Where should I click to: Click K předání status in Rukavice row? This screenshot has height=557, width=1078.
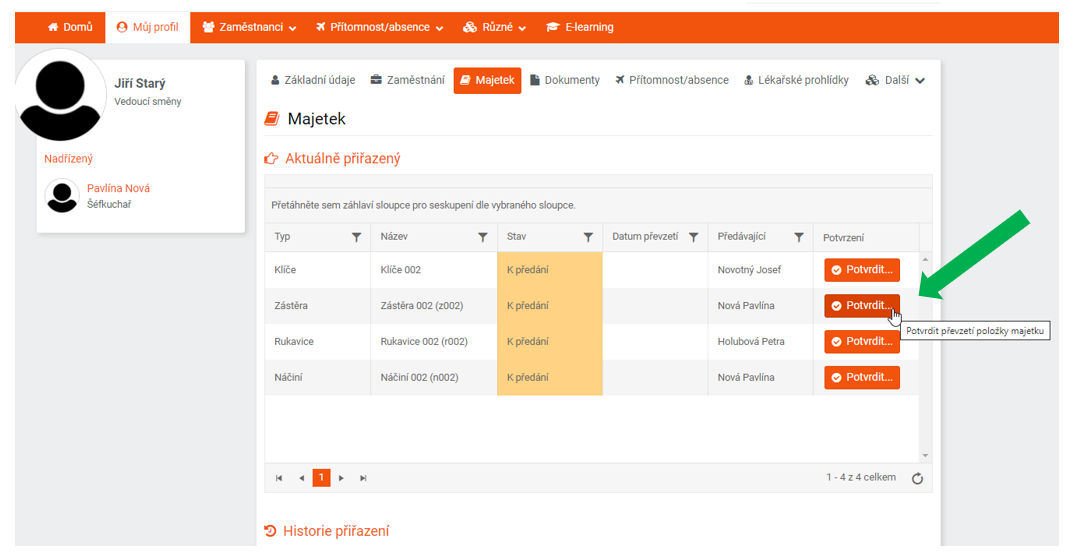[550, 342]
